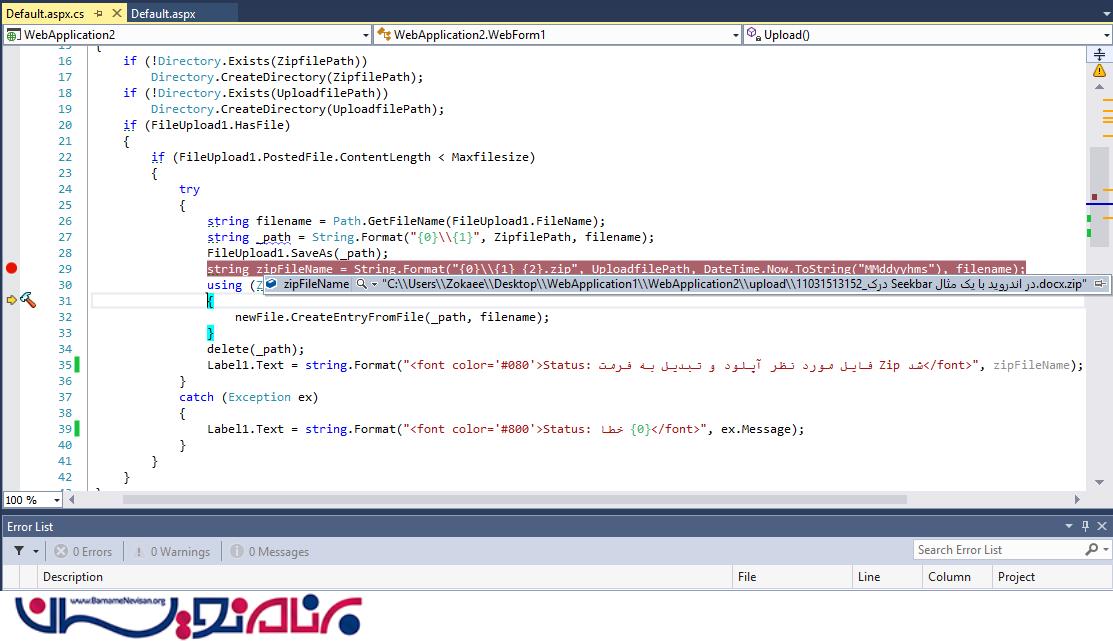Click in the Search Error List field

pos(997,550)
